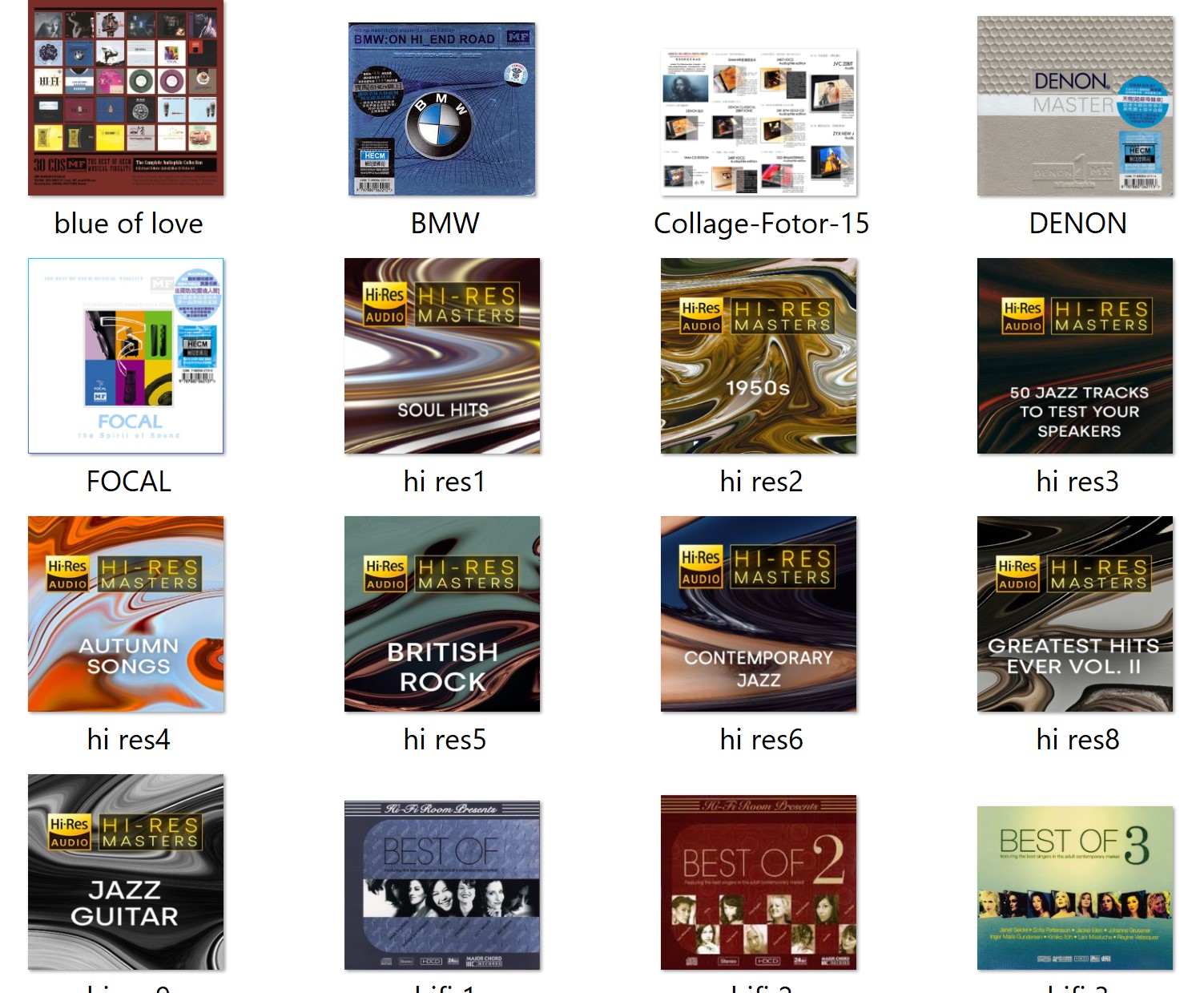Select the blue of love album thumbnail

(126, 98)
